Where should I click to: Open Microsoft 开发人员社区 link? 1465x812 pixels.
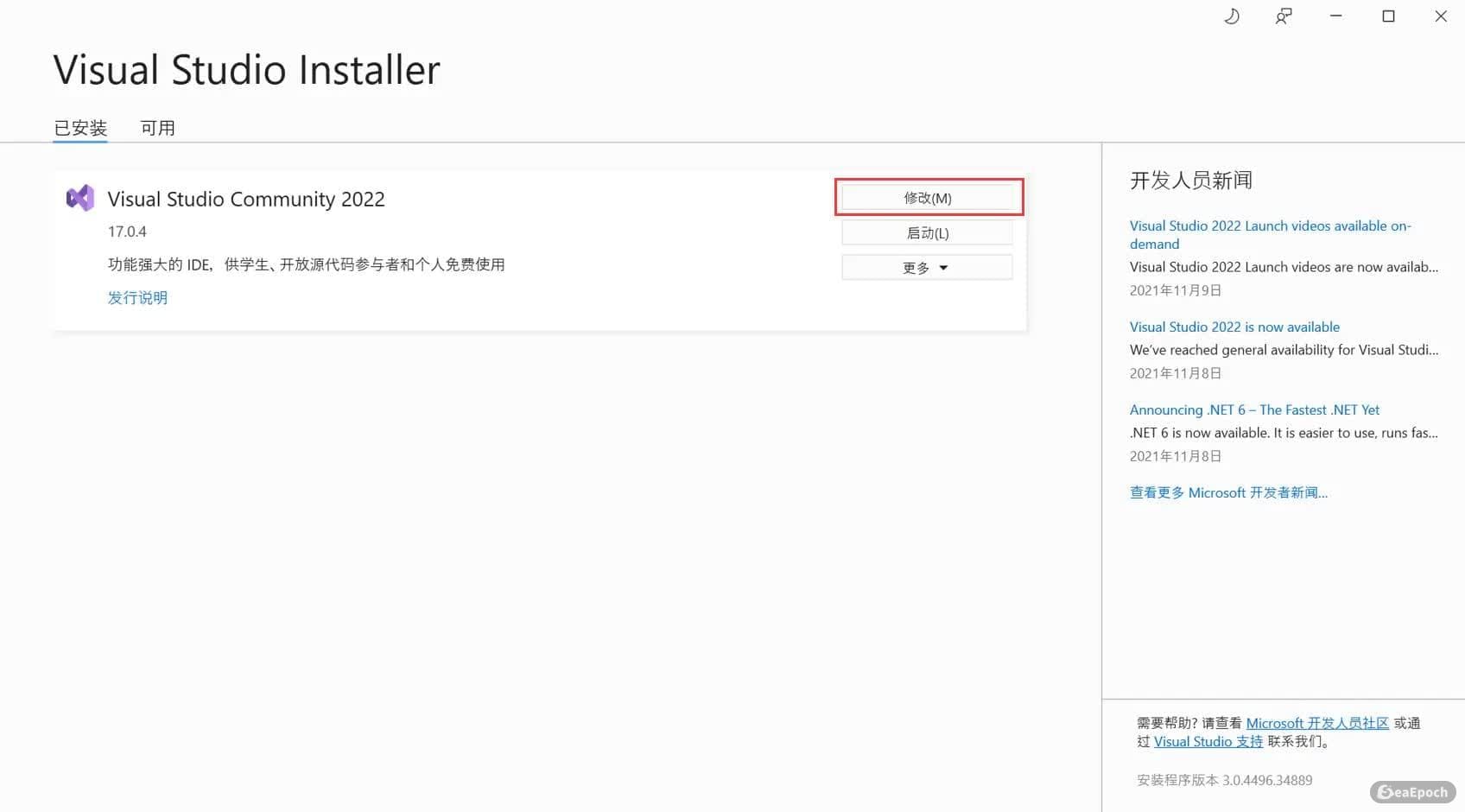1317,723
